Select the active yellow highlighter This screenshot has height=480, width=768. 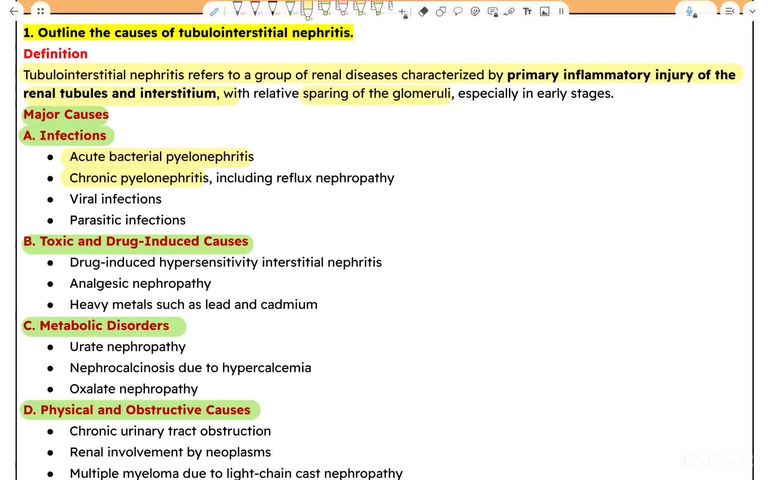point(307,12)
